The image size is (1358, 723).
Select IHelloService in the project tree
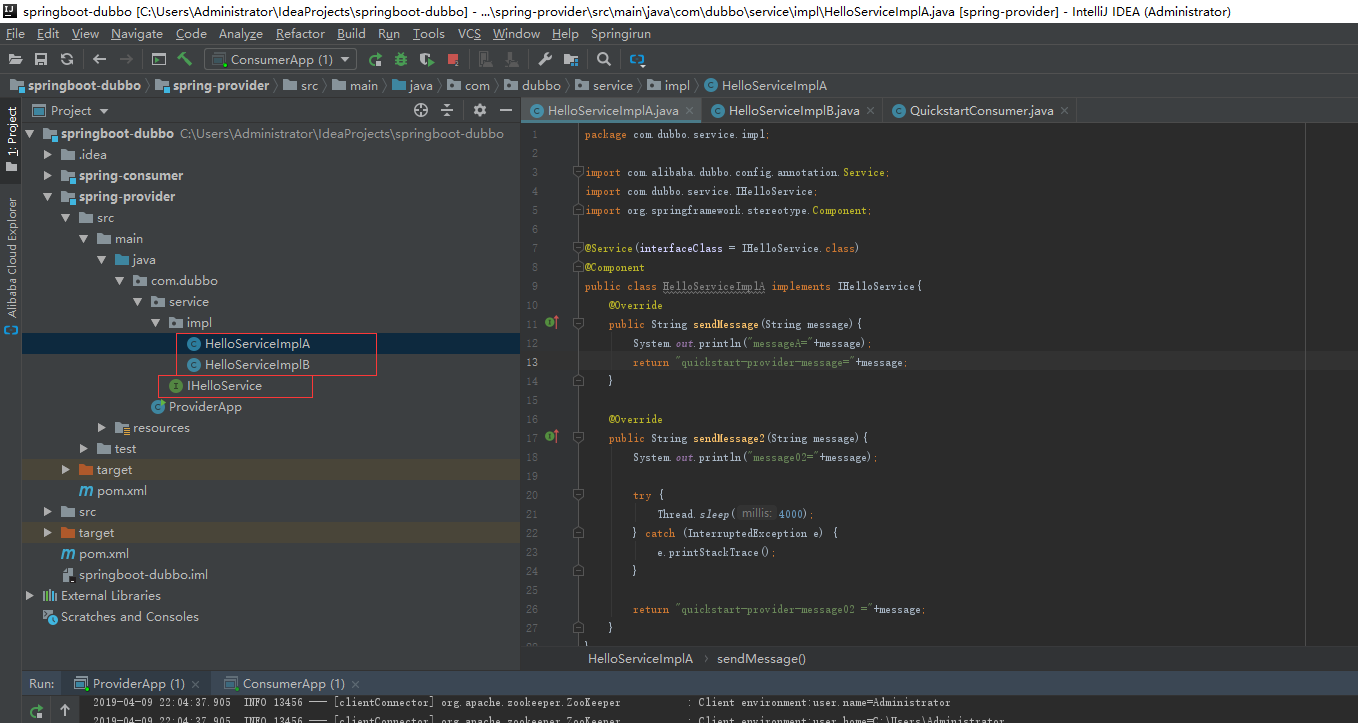[224, 386]
